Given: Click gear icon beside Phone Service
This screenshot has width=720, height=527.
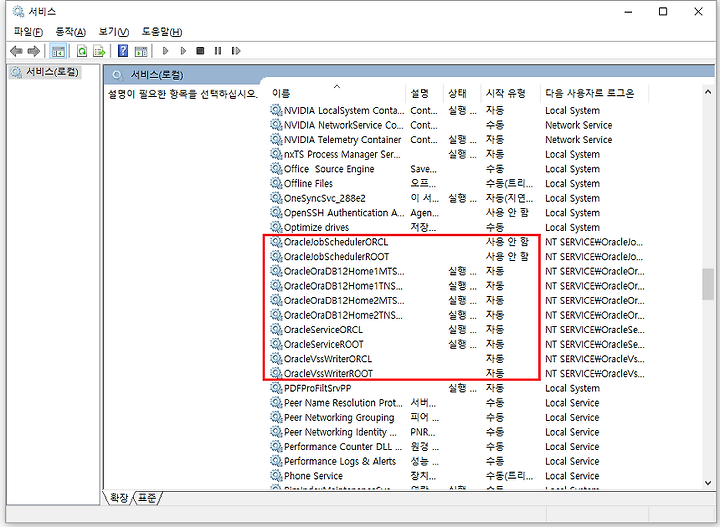Looking at the screenshot, I should [x=276, y=476].
